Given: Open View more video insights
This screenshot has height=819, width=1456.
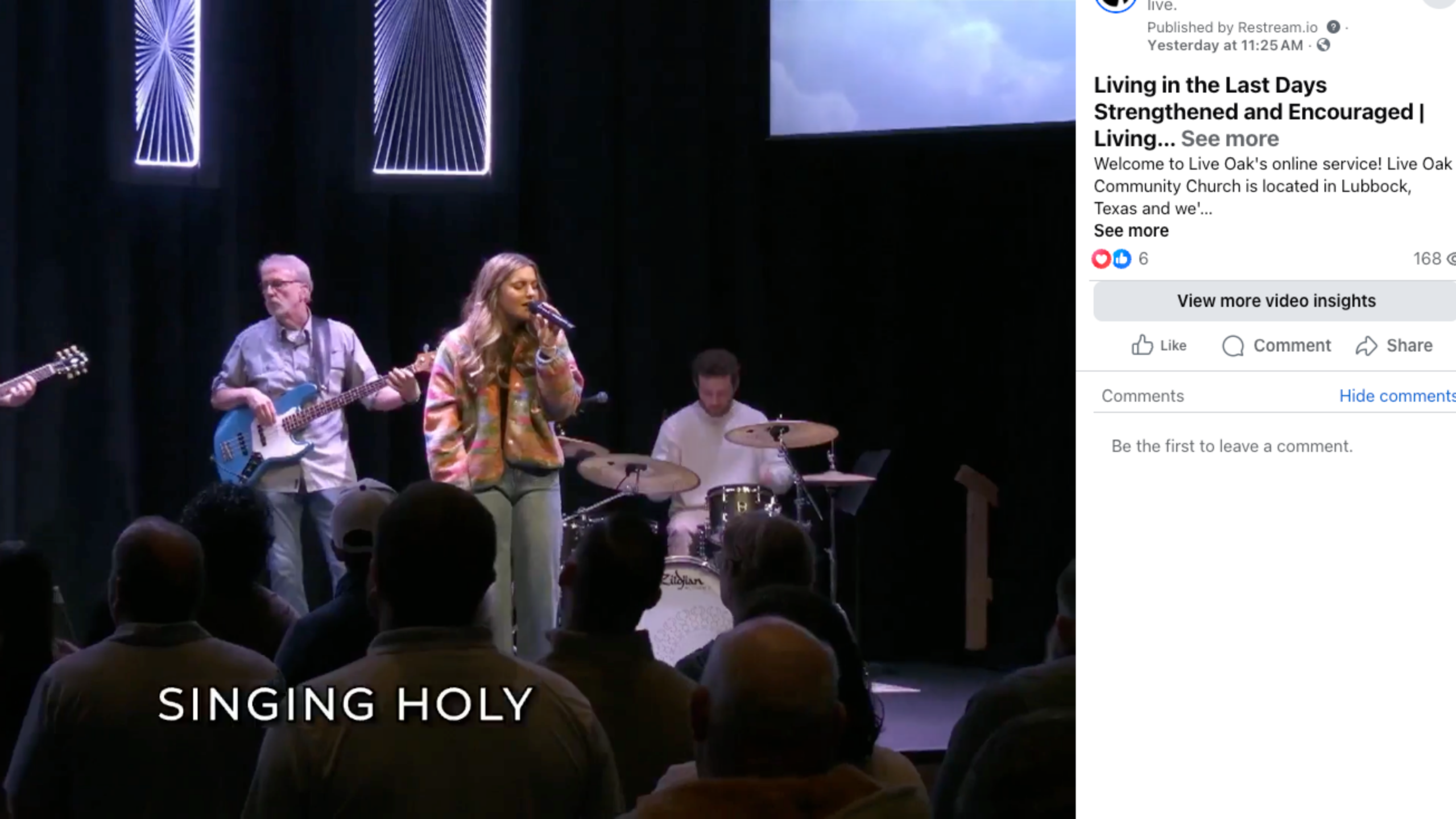Looking at the screenshot, I should click(1275, 301).
